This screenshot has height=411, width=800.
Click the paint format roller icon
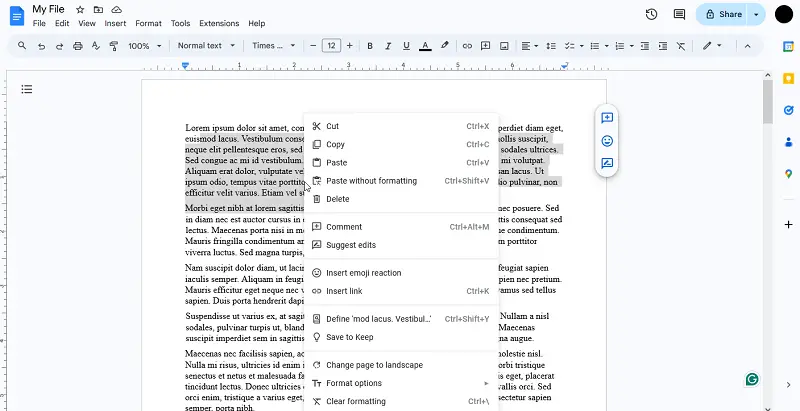(x=114, y=46)
